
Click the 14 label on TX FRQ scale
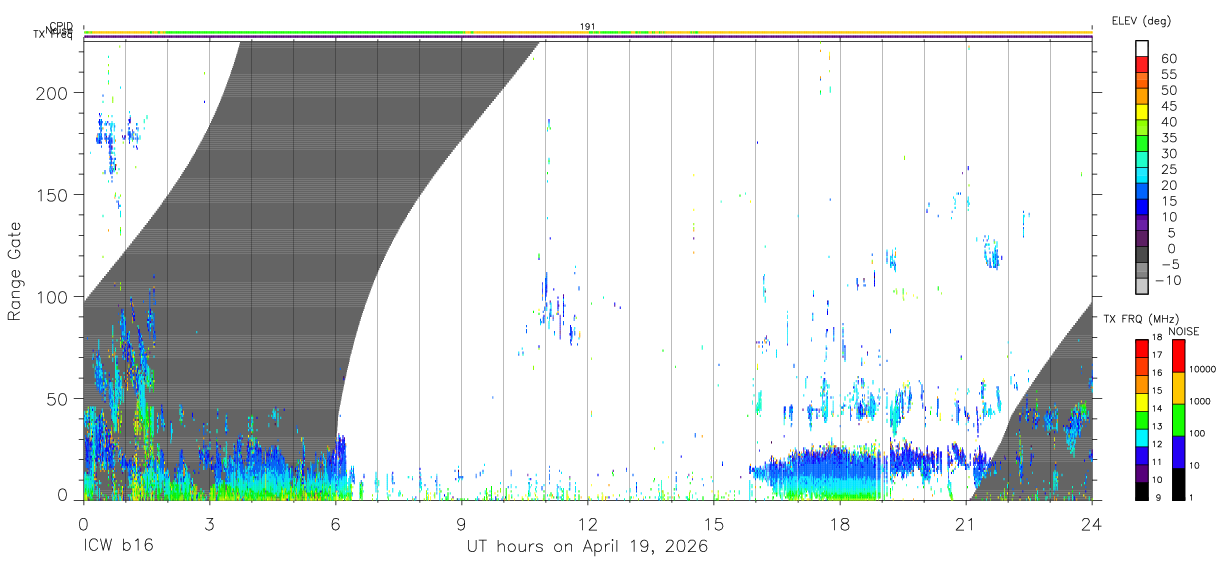click(x=1157, y=409)
